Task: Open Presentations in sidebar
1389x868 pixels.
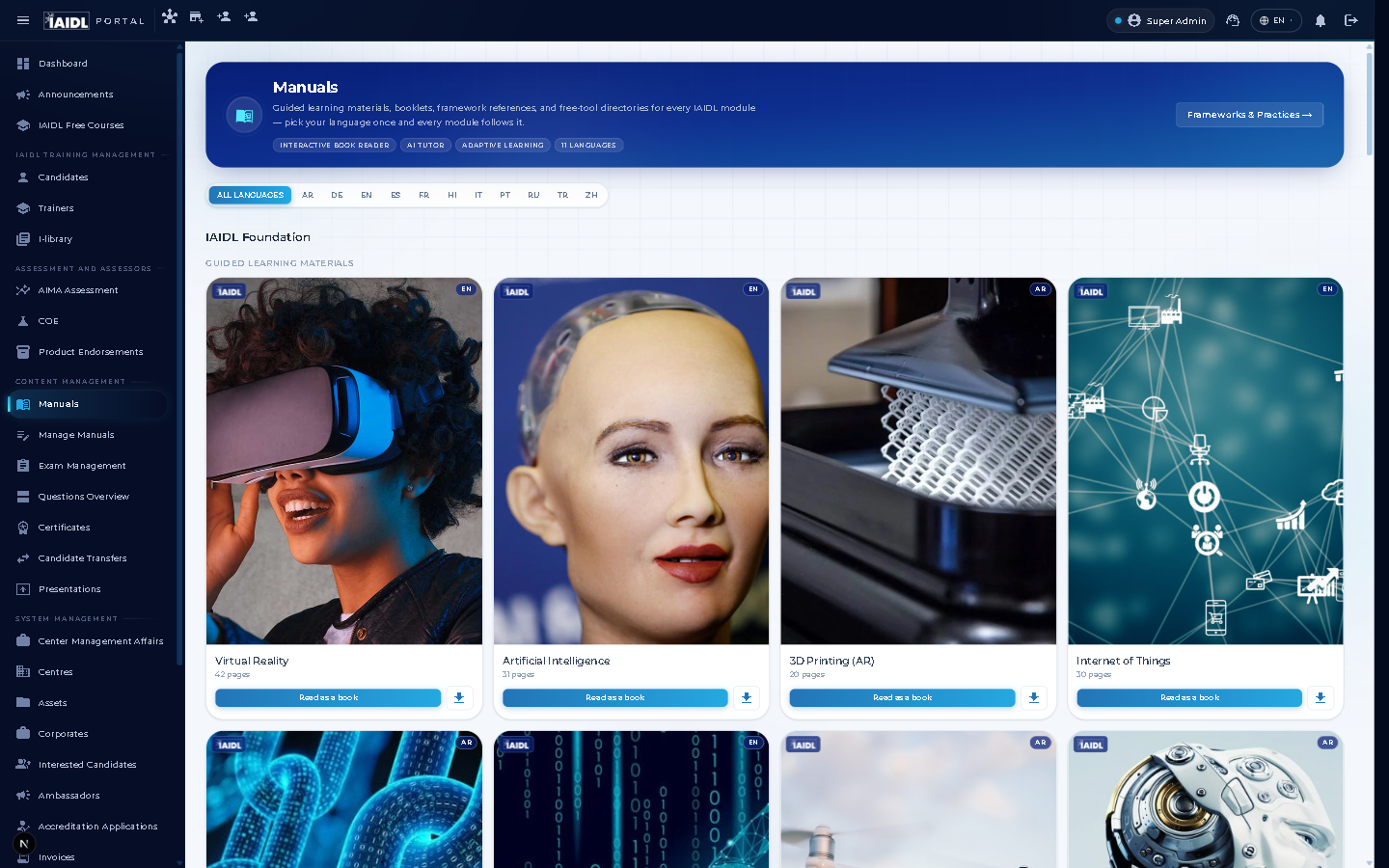Action: tap(87, 589)
